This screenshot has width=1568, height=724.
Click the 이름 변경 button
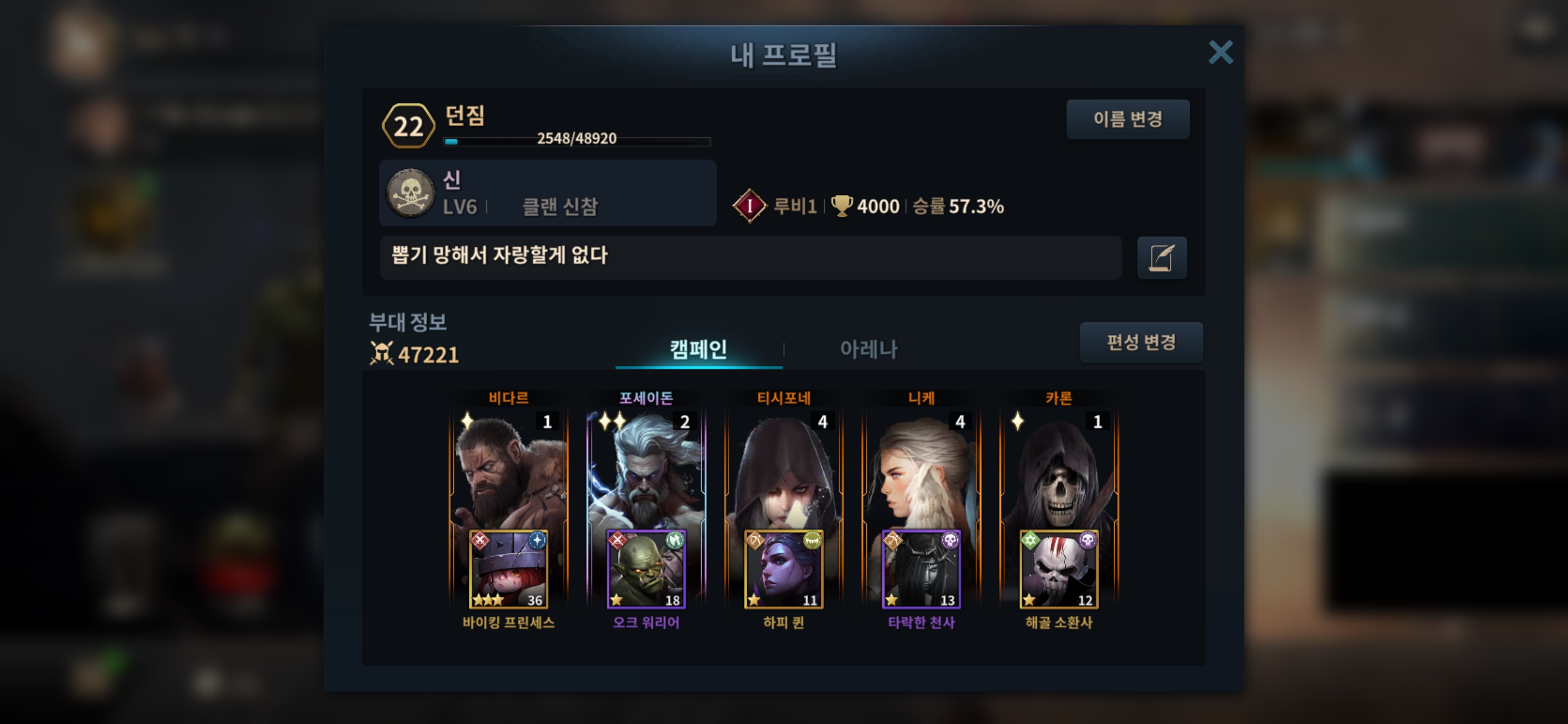1128,119
